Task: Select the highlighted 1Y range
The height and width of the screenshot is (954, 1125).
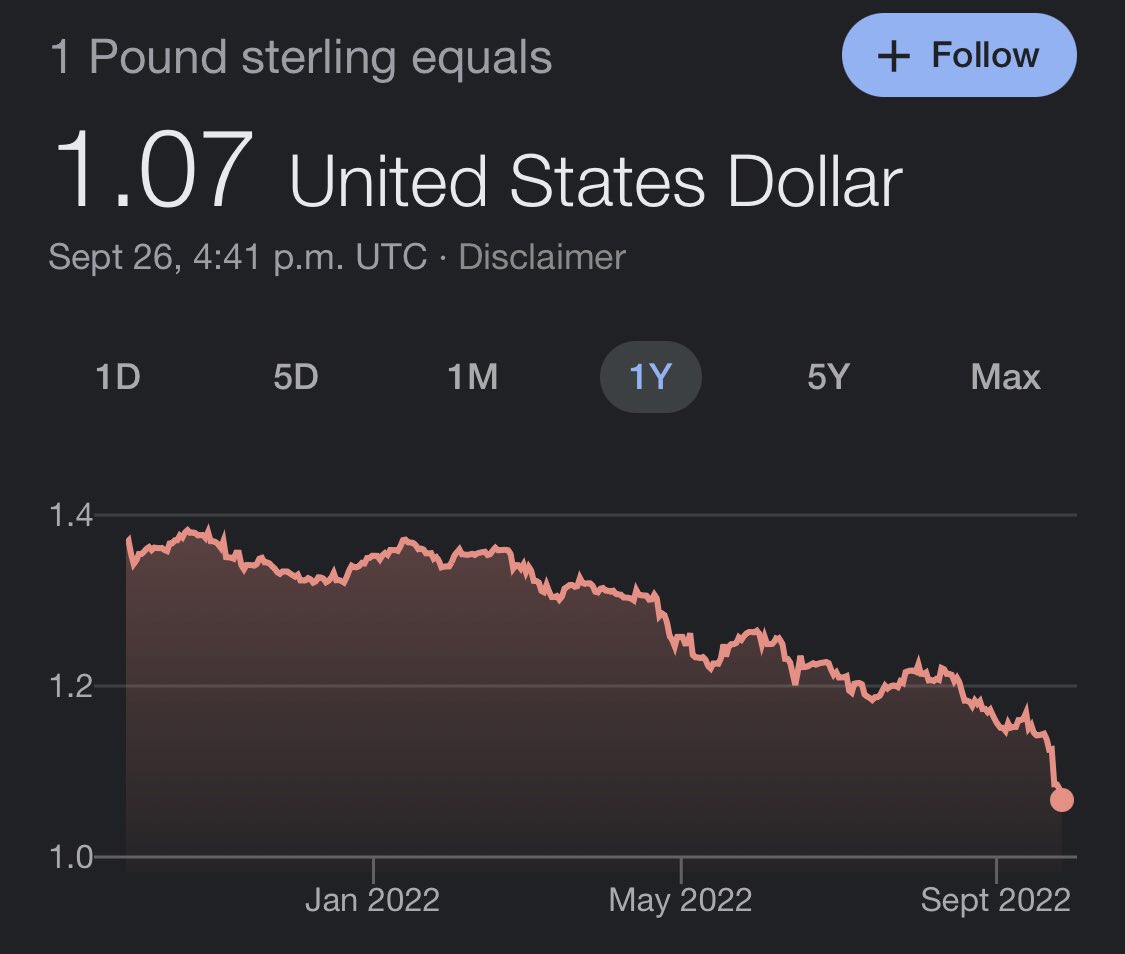Action: point(650,377)
